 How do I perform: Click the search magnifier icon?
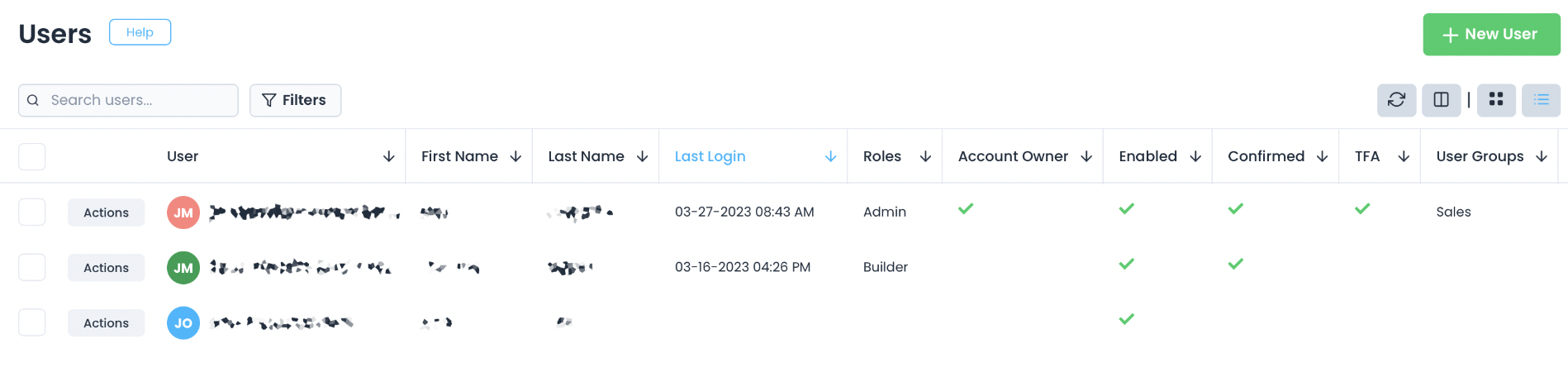coord(33,100)
